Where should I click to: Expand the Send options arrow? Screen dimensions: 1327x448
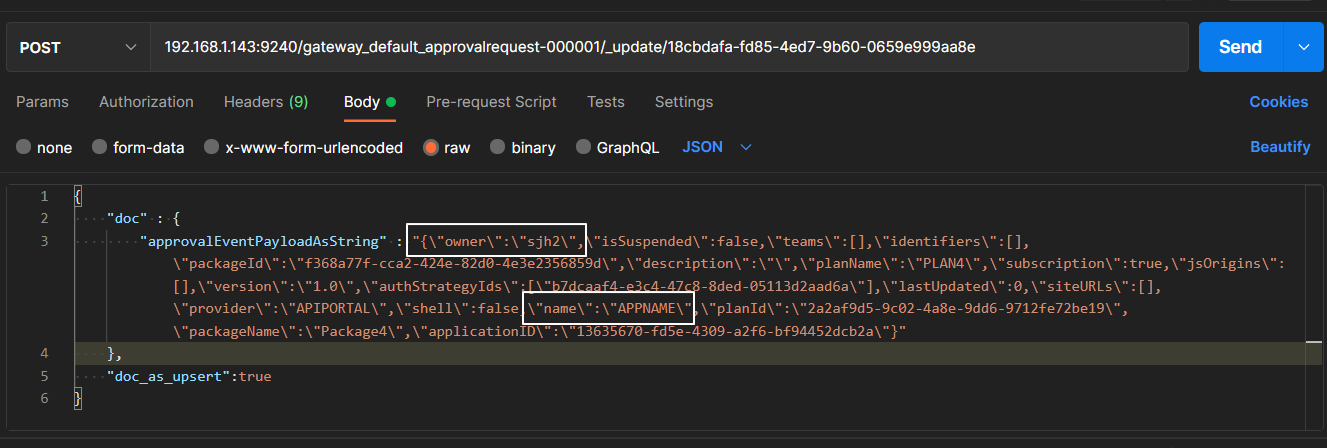1303,47
